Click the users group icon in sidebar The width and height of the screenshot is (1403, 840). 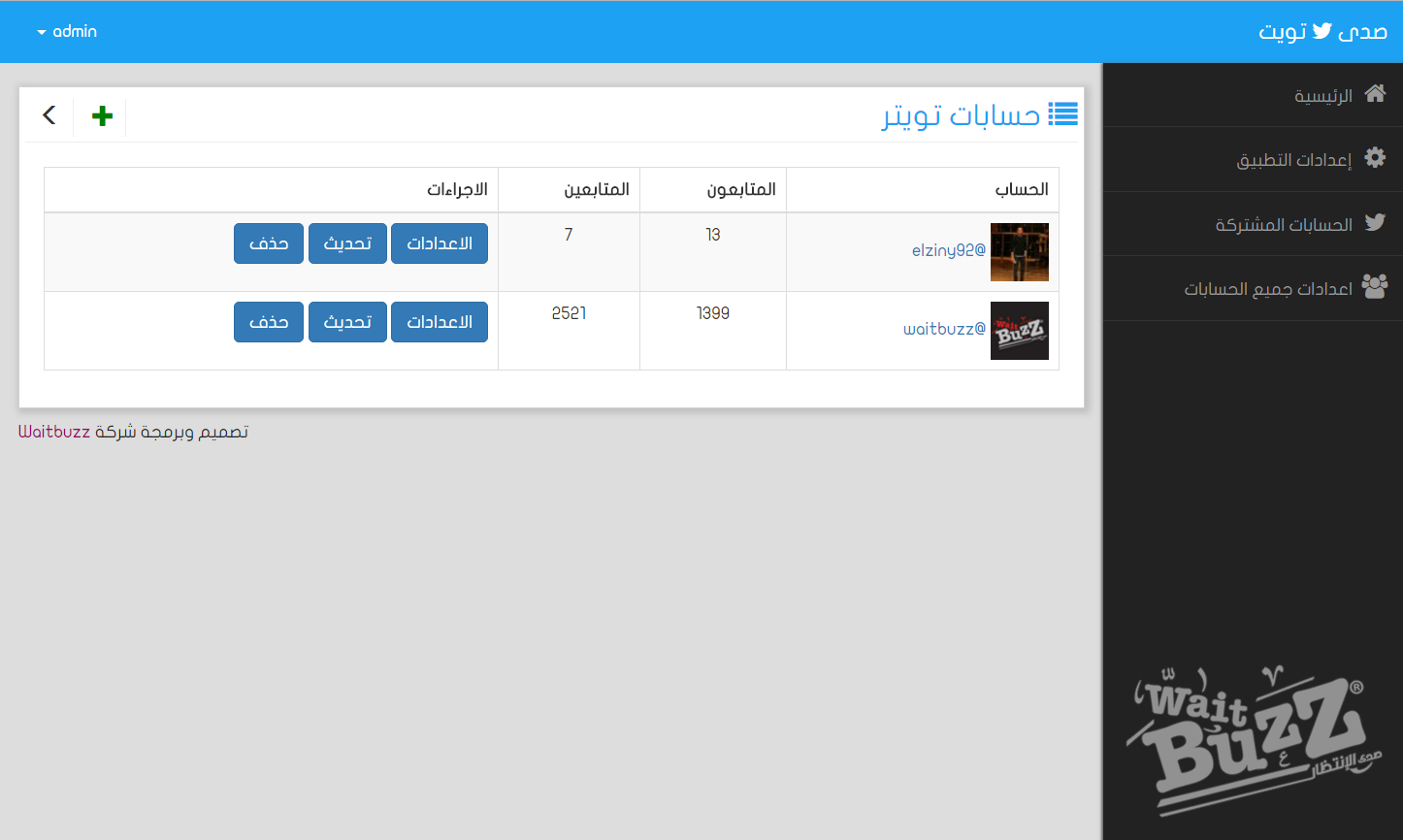pyautogui.click(x=1375, y=286)
